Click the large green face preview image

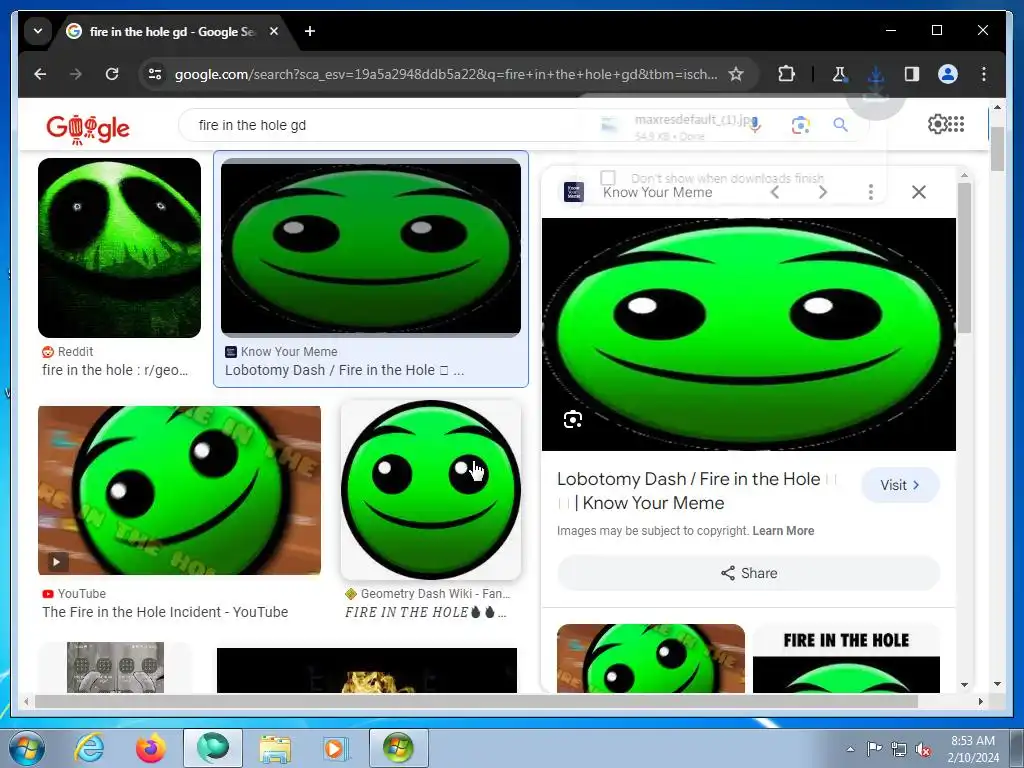(749, 334)
